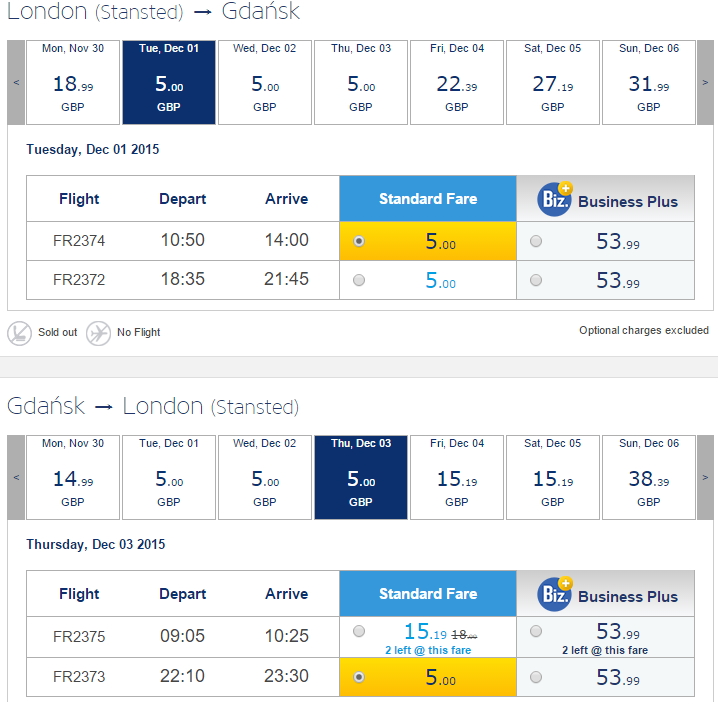The height and width of the screenshot is (702, 718).
Task: Click the No Flight airplane icon
Action: point(98,333)
